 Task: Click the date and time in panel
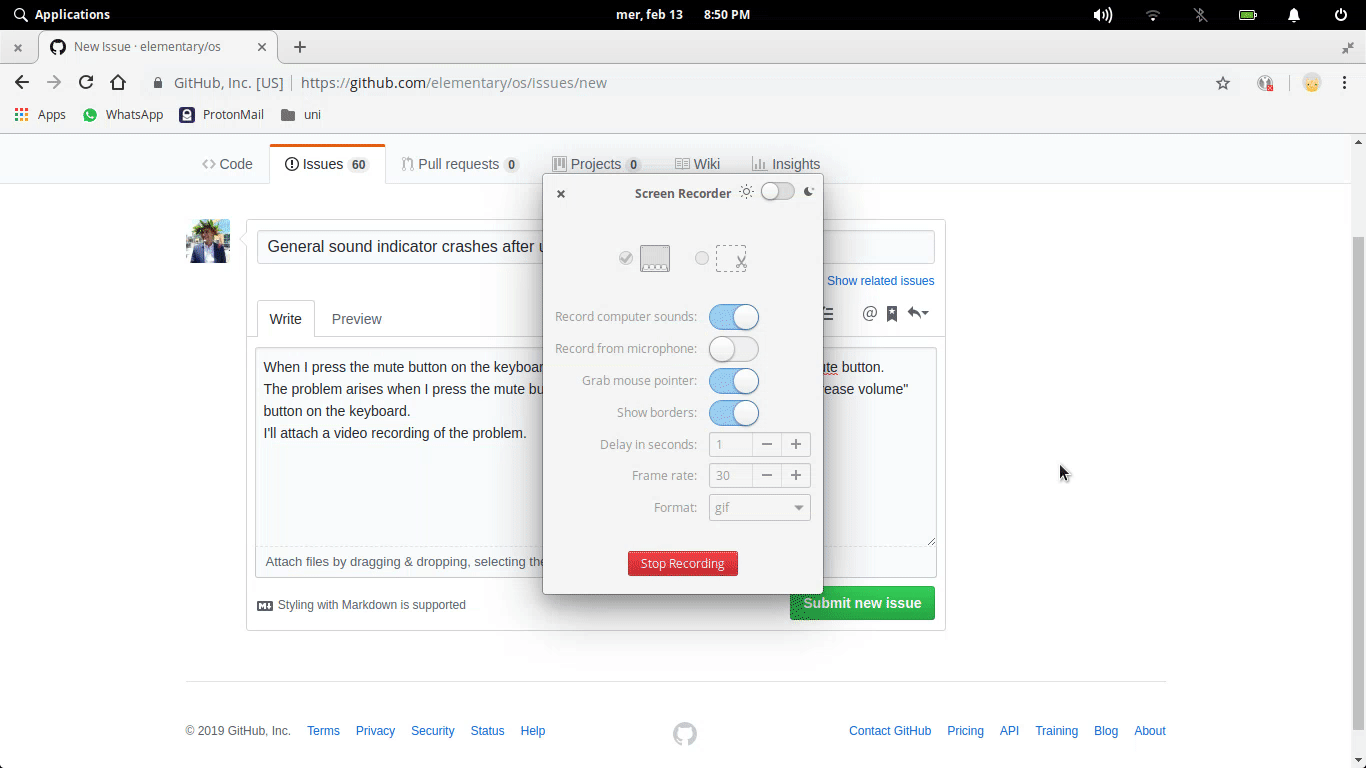click(683, 15)
